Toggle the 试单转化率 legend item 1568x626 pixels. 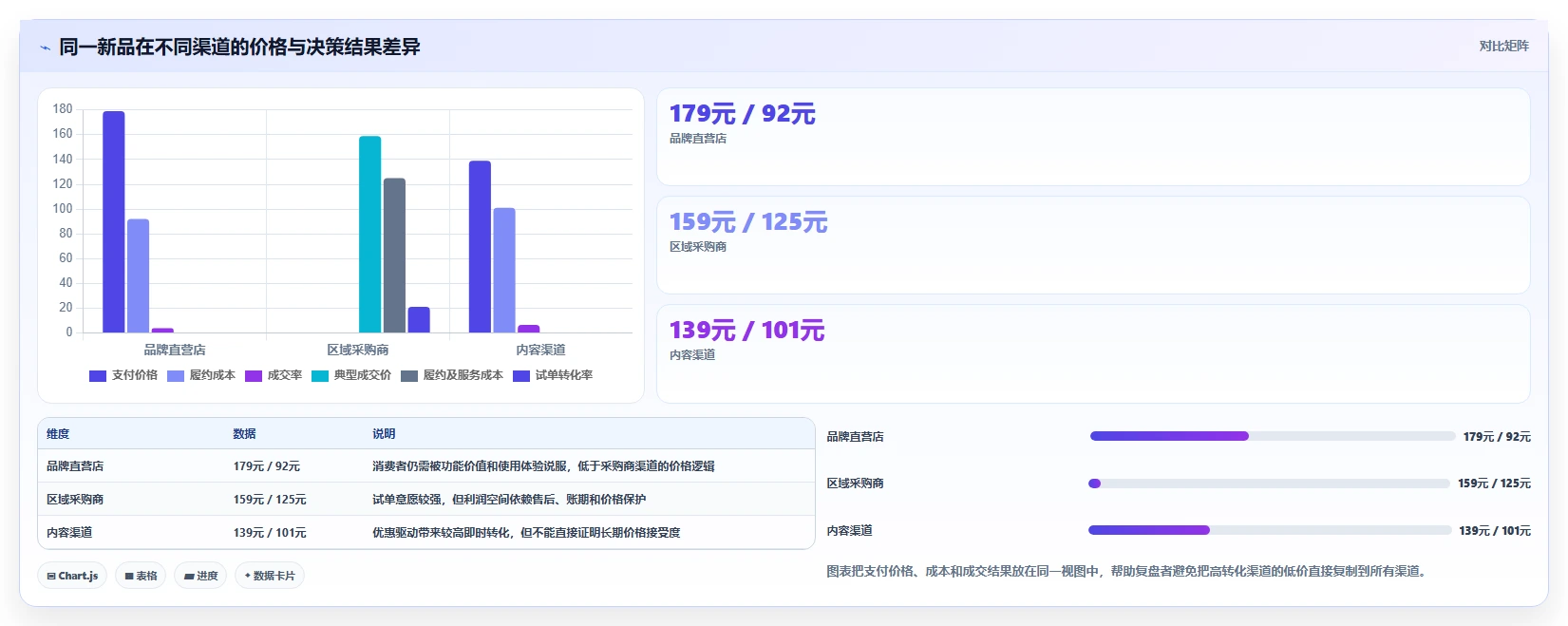pyautogui.click(x=553, y=375)
